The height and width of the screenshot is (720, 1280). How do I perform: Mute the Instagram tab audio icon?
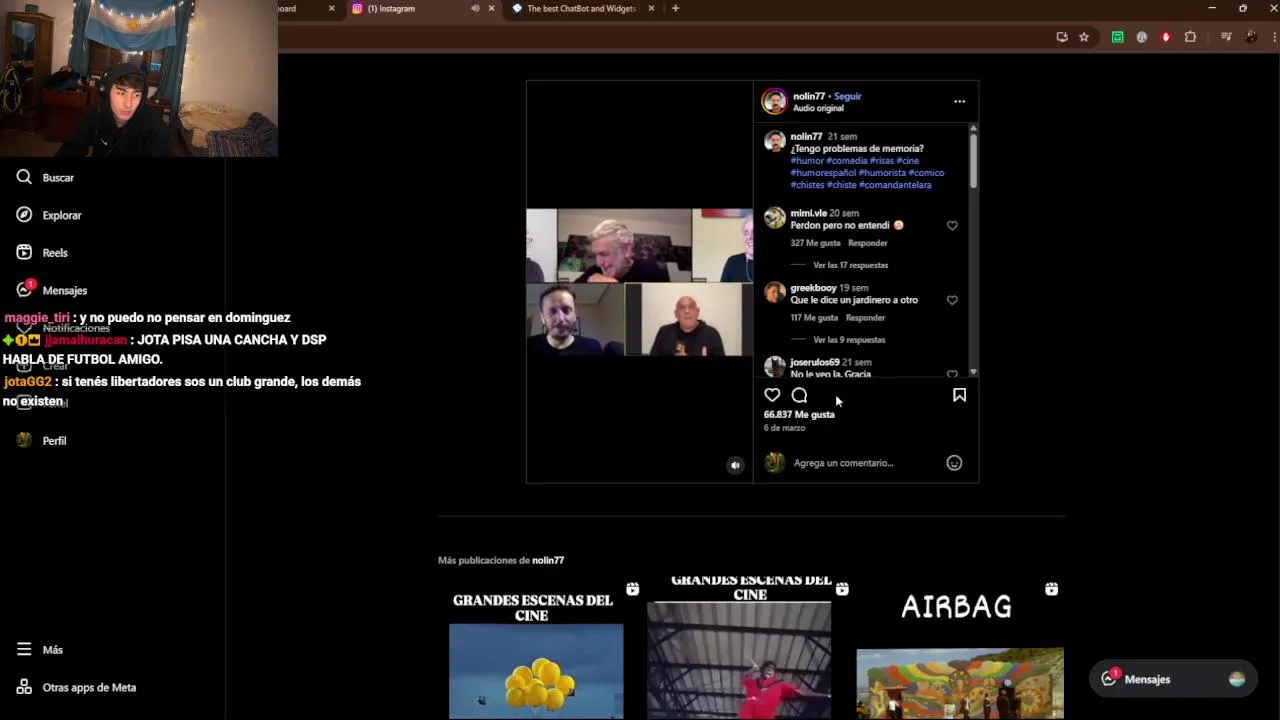475,8
